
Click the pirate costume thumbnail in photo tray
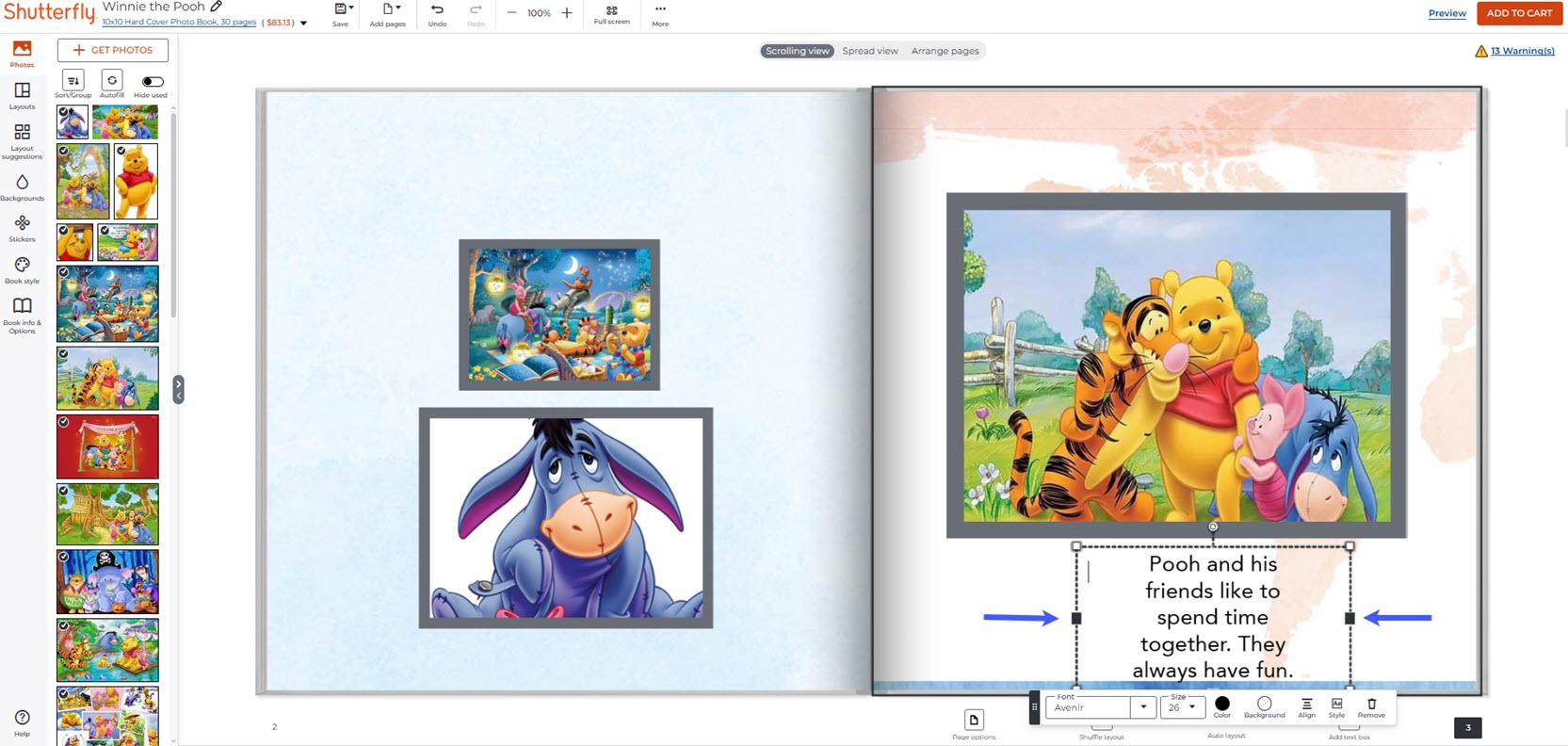pyautogui.click(x=107, y=582)
